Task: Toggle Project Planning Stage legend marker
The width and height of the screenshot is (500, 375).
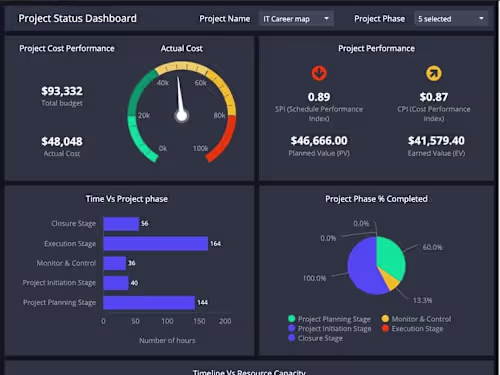Action: [x=292, y=319]
